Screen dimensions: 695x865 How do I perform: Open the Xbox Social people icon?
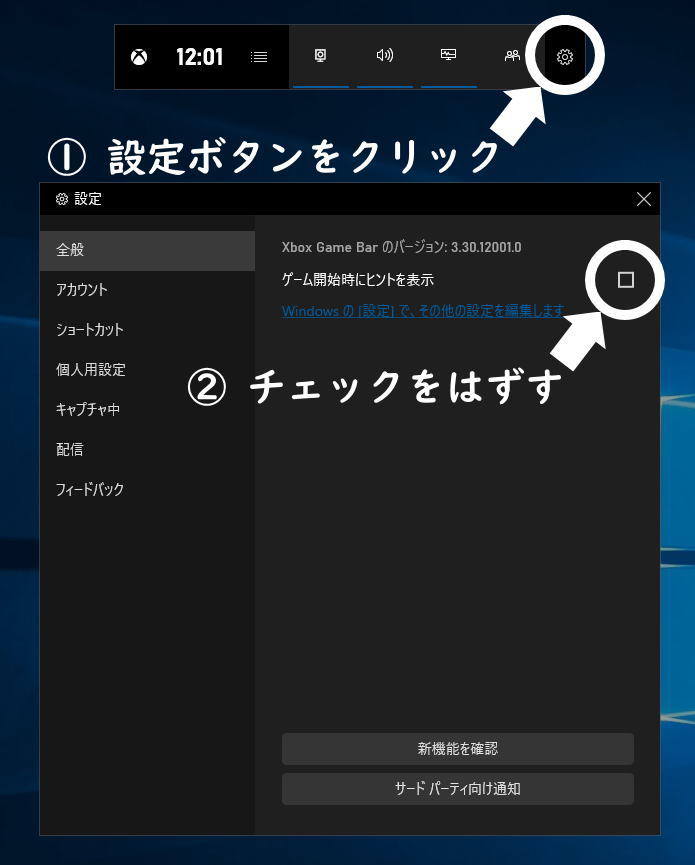pos(512,55)
